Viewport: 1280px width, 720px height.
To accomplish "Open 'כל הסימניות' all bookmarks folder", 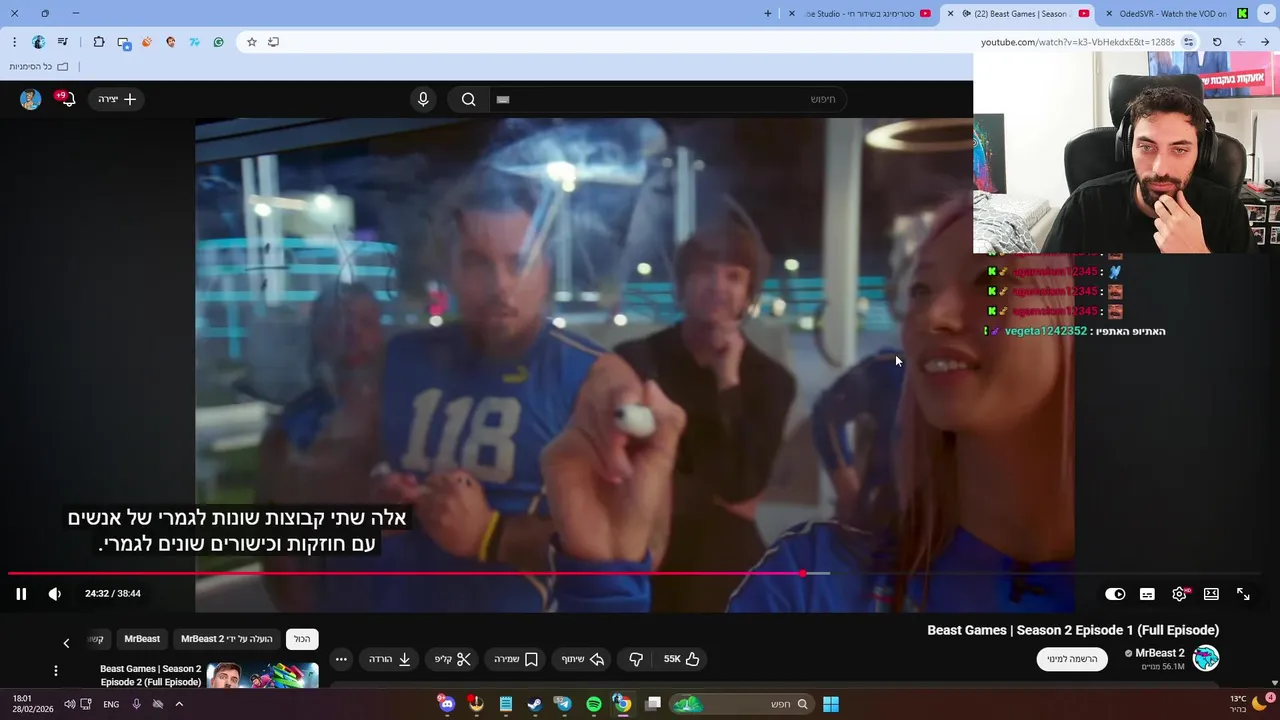I will (39, 66).
